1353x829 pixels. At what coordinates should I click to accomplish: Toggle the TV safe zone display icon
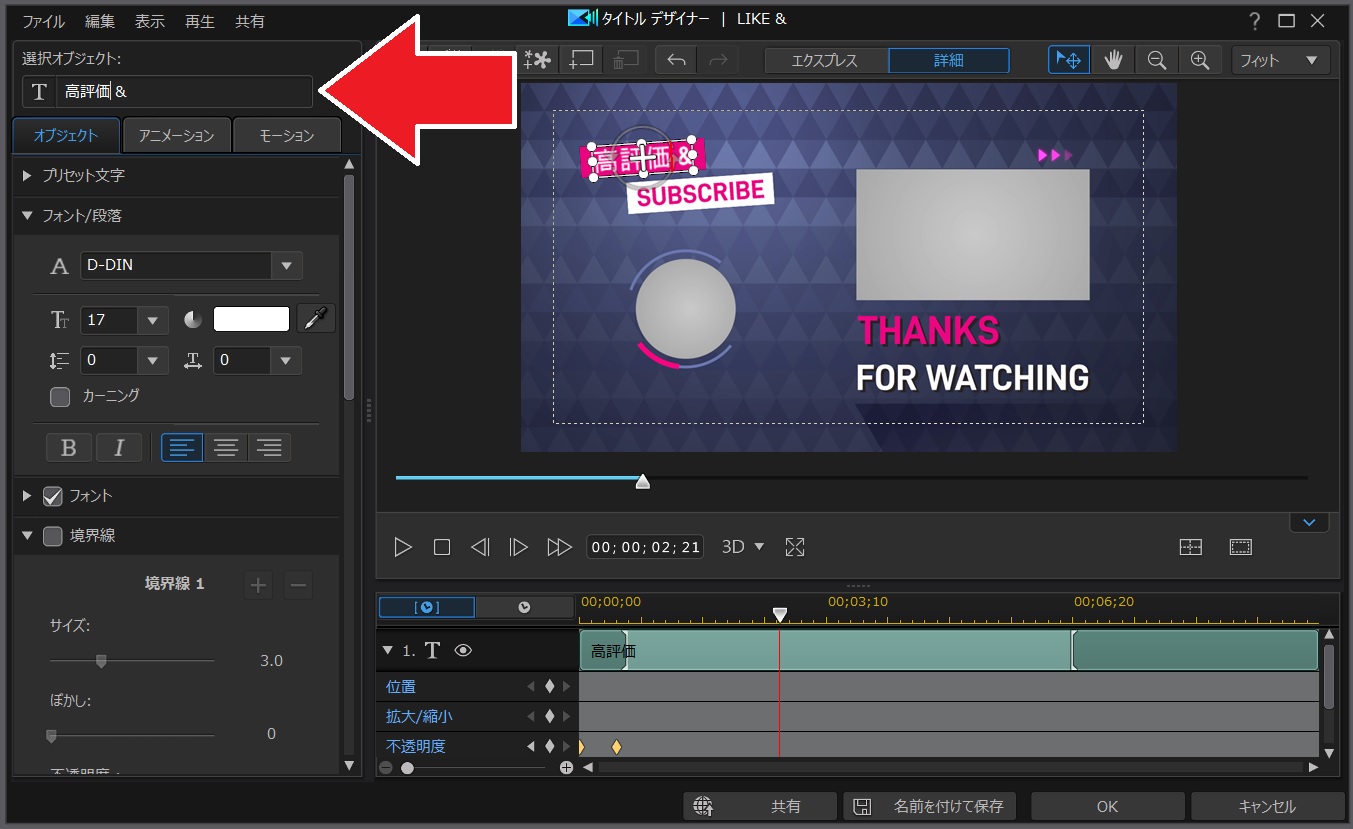[x=1241, y=547]
